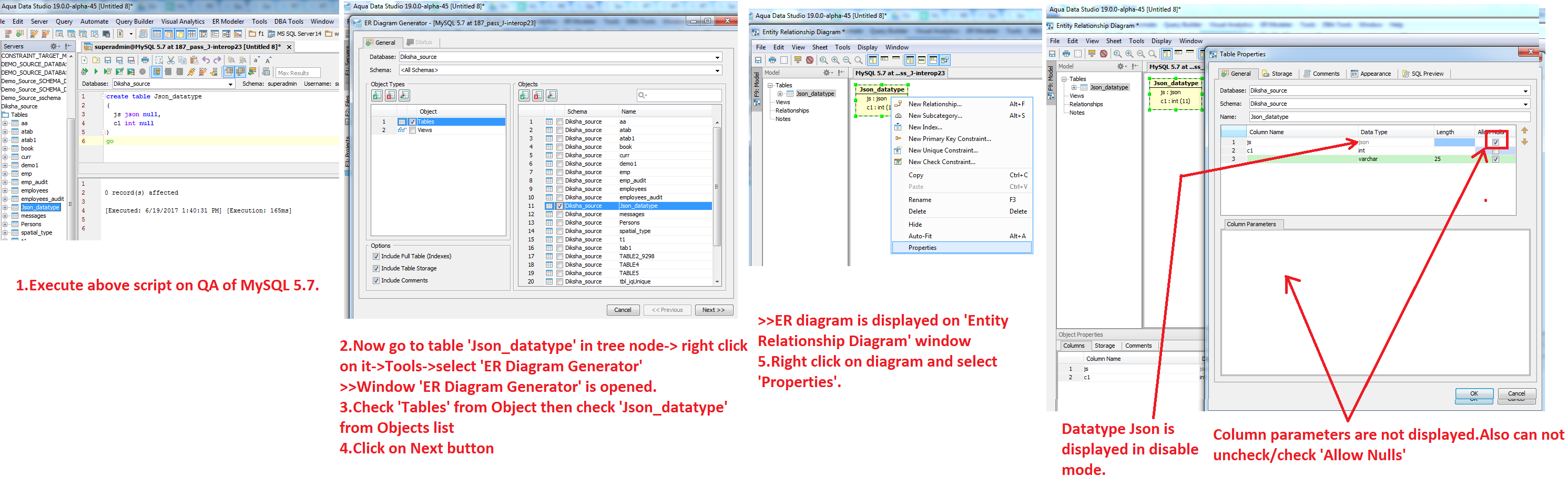Select Properties from the context menu

pyautogui.click(x=962, y=248)
